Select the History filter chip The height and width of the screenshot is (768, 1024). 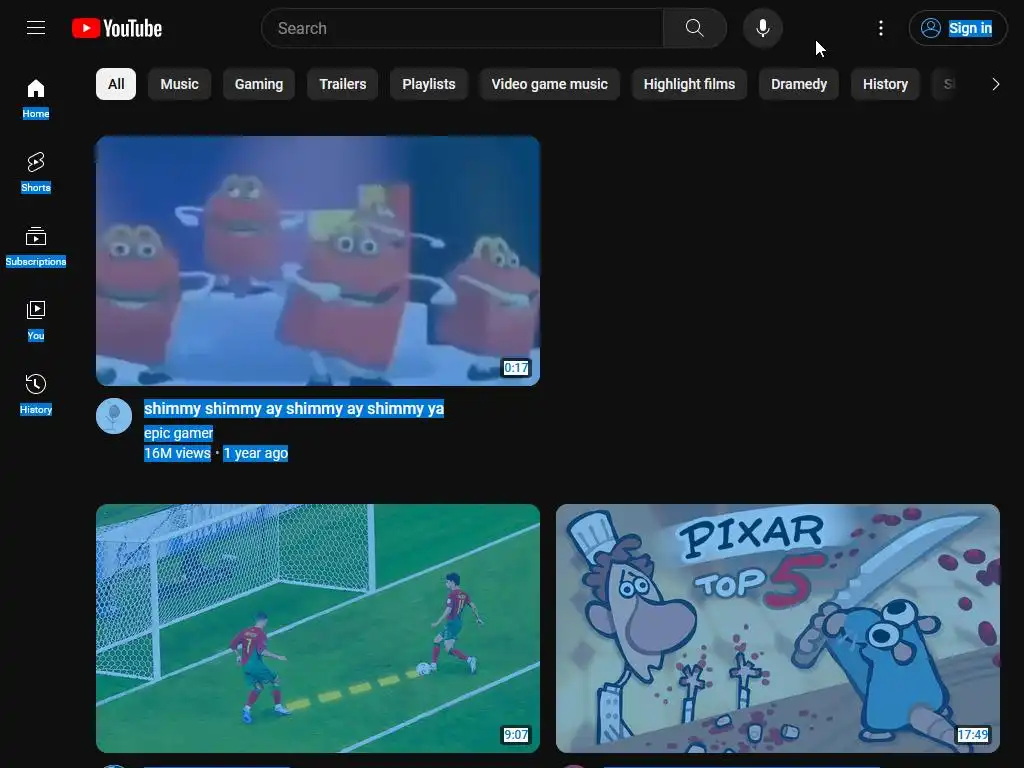click(886, 84)
